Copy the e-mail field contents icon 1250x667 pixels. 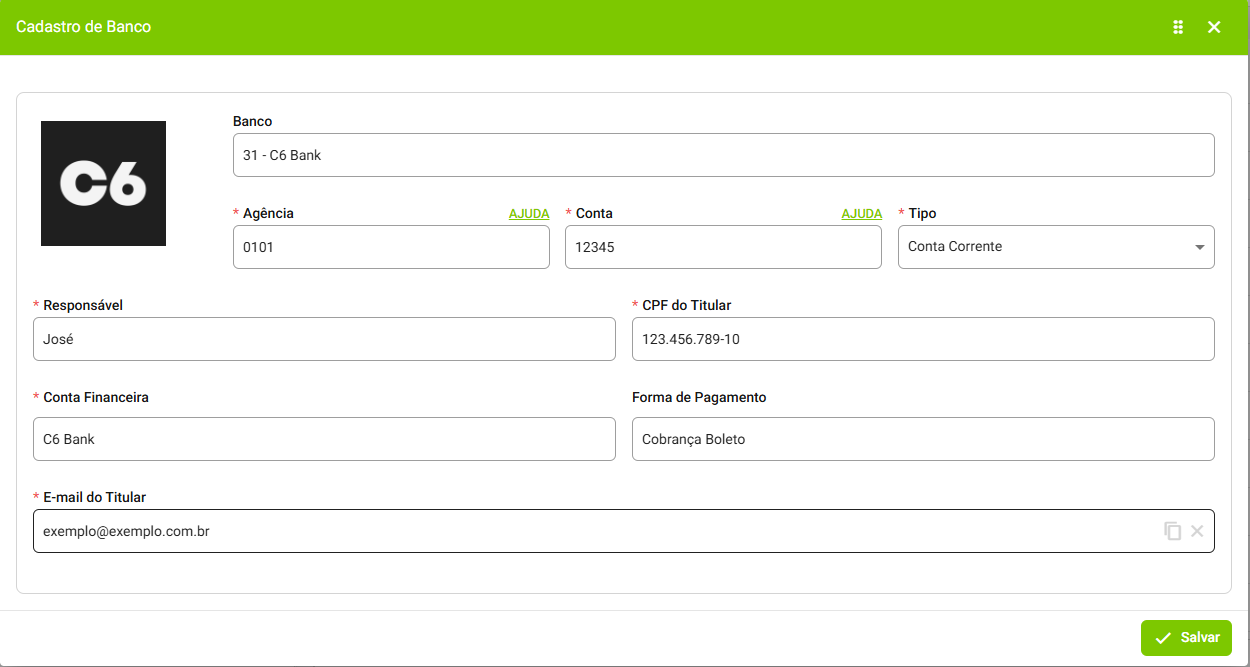click(x=1172, y=531)
